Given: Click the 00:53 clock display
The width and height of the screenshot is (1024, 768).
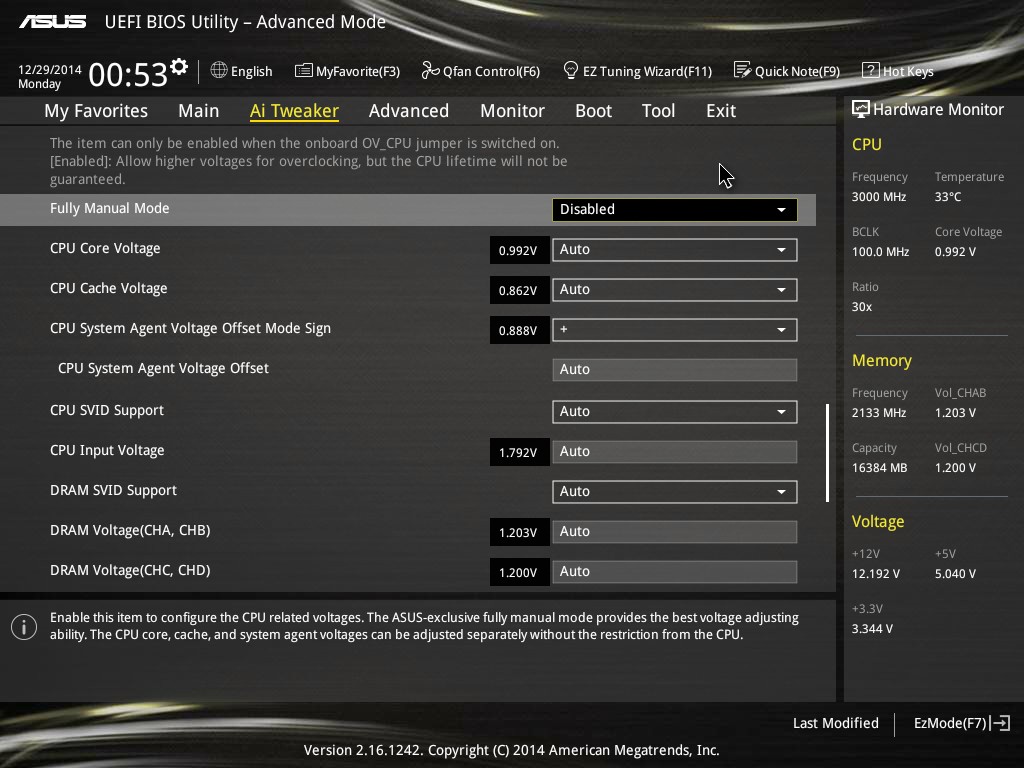Looking at the screenshot, I should 128,74.
